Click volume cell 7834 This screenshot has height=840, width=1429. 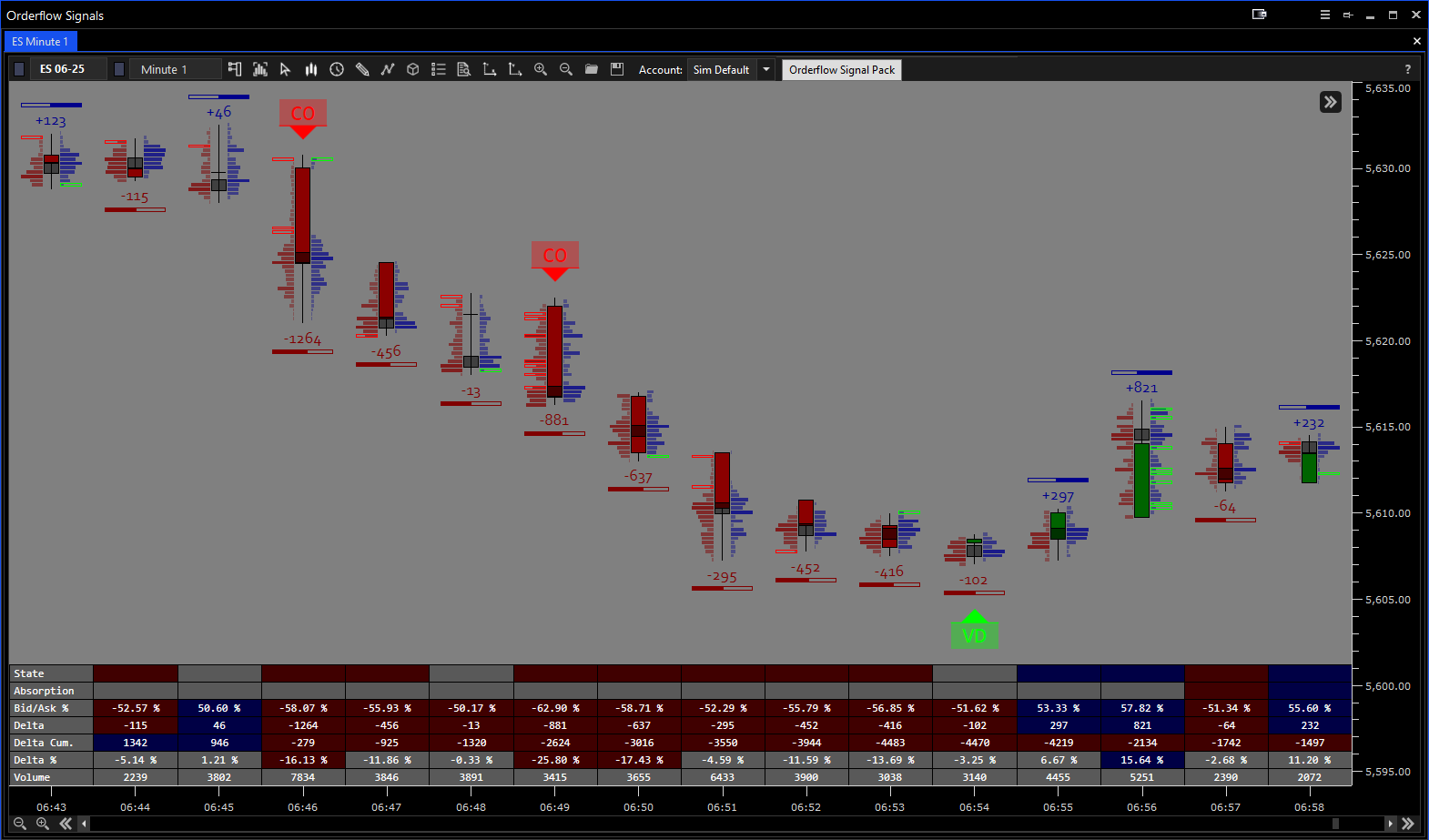pos(303,777)
